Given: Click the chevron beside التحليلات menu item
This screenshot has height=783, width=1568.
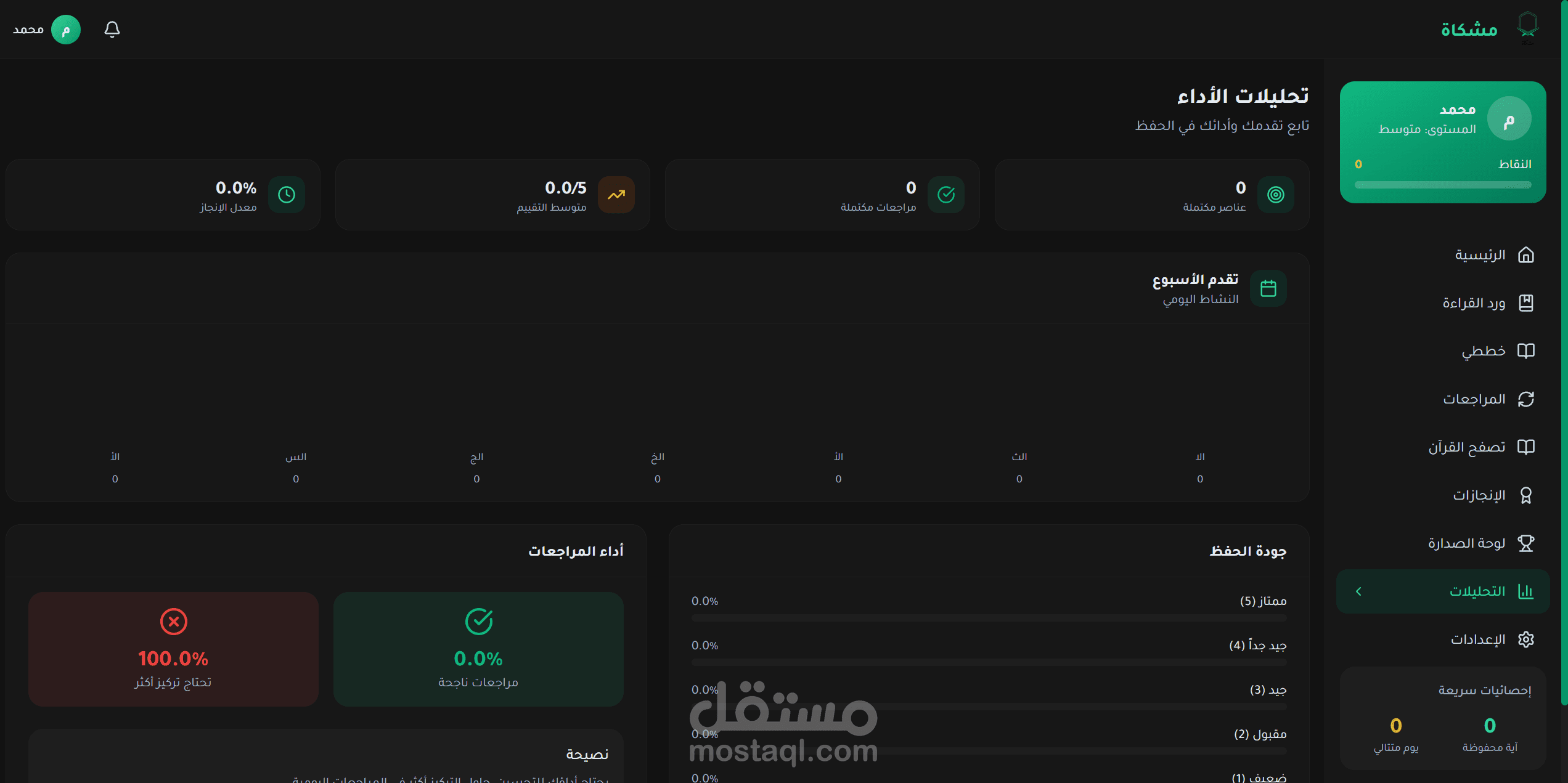Looking at the screenshot, I should pyautogui.click(x=1358, y=591).
